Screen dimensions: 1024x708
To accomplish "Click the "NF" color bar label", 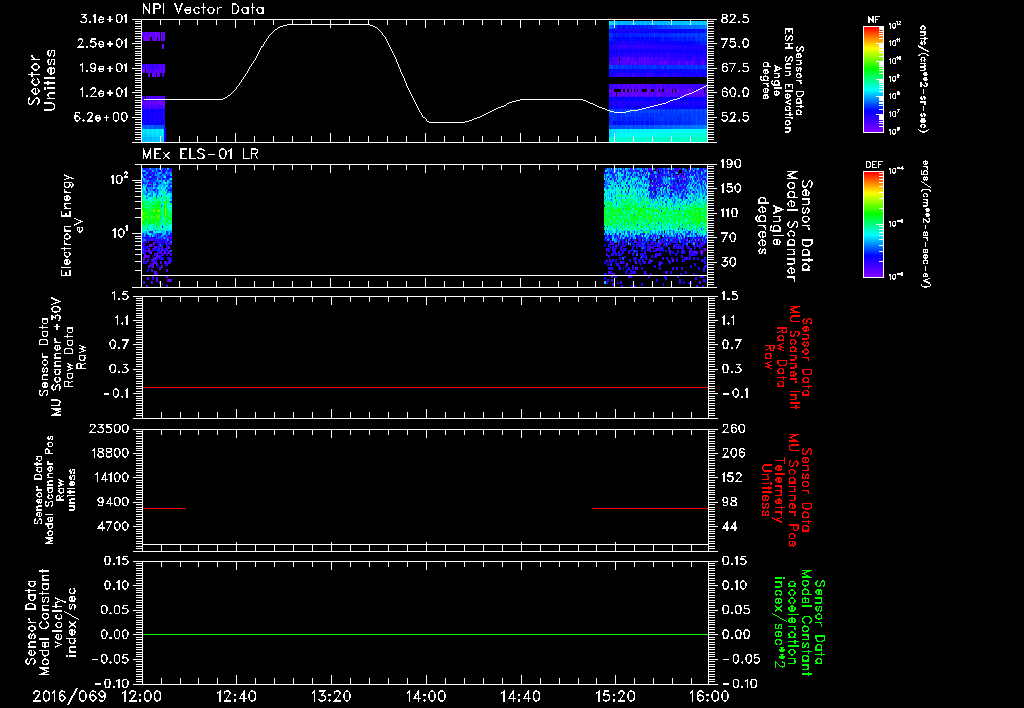I will point(873,20).
